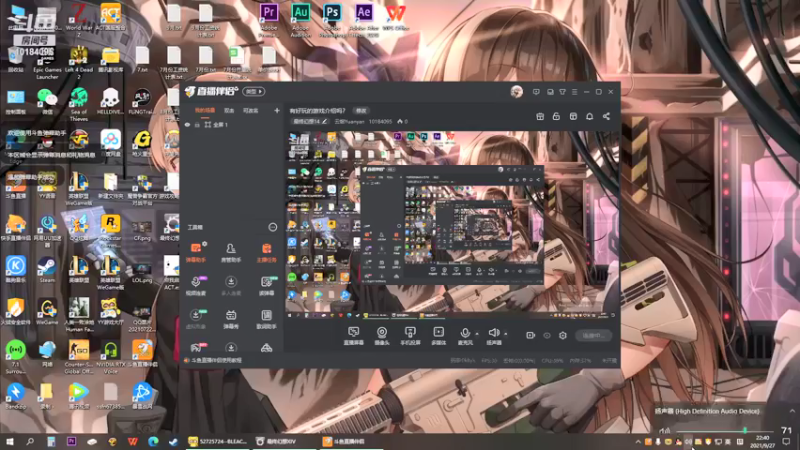Open the 房管助手 room manager tool

pyautogui.click(x=231, y=253)
